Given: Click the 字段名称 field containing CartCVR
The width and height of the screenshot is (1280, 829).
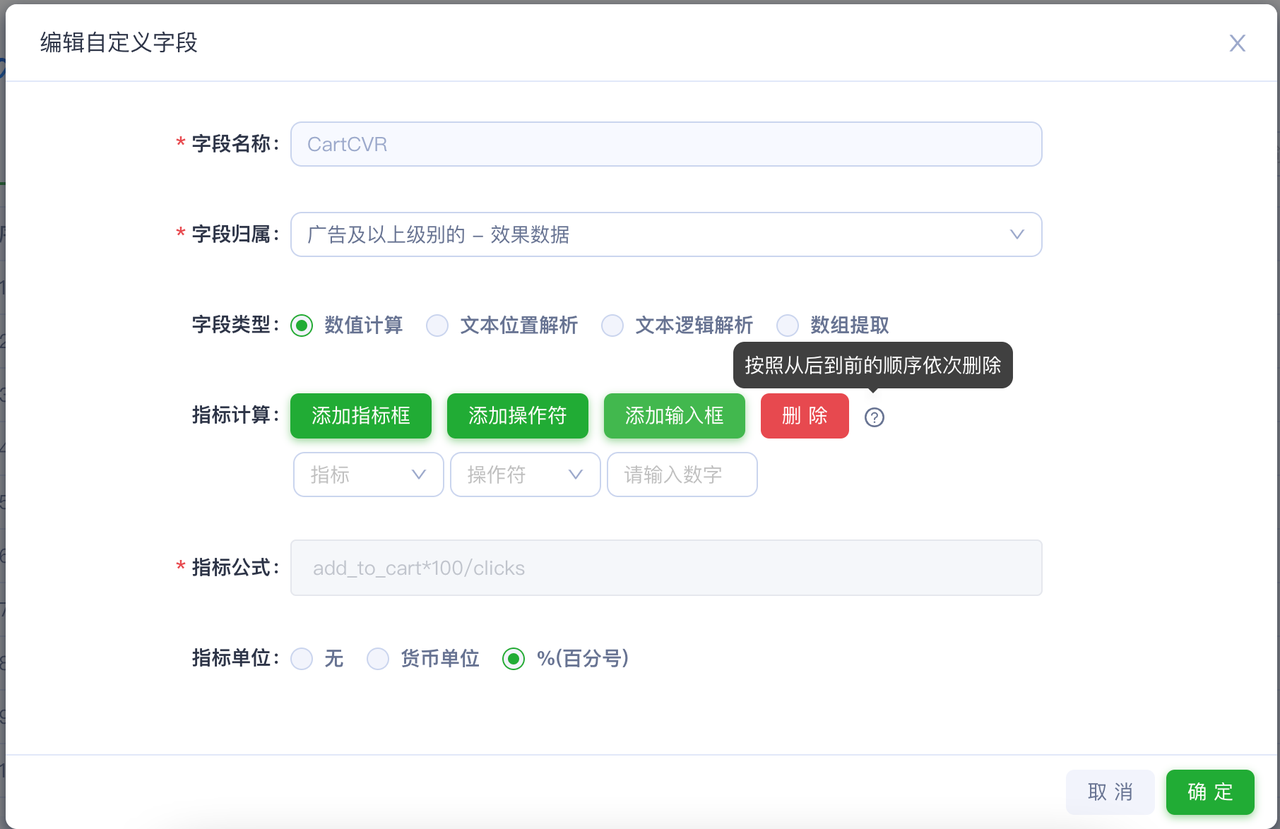Looking at the screenshot, I should click(x=666, y=144).
